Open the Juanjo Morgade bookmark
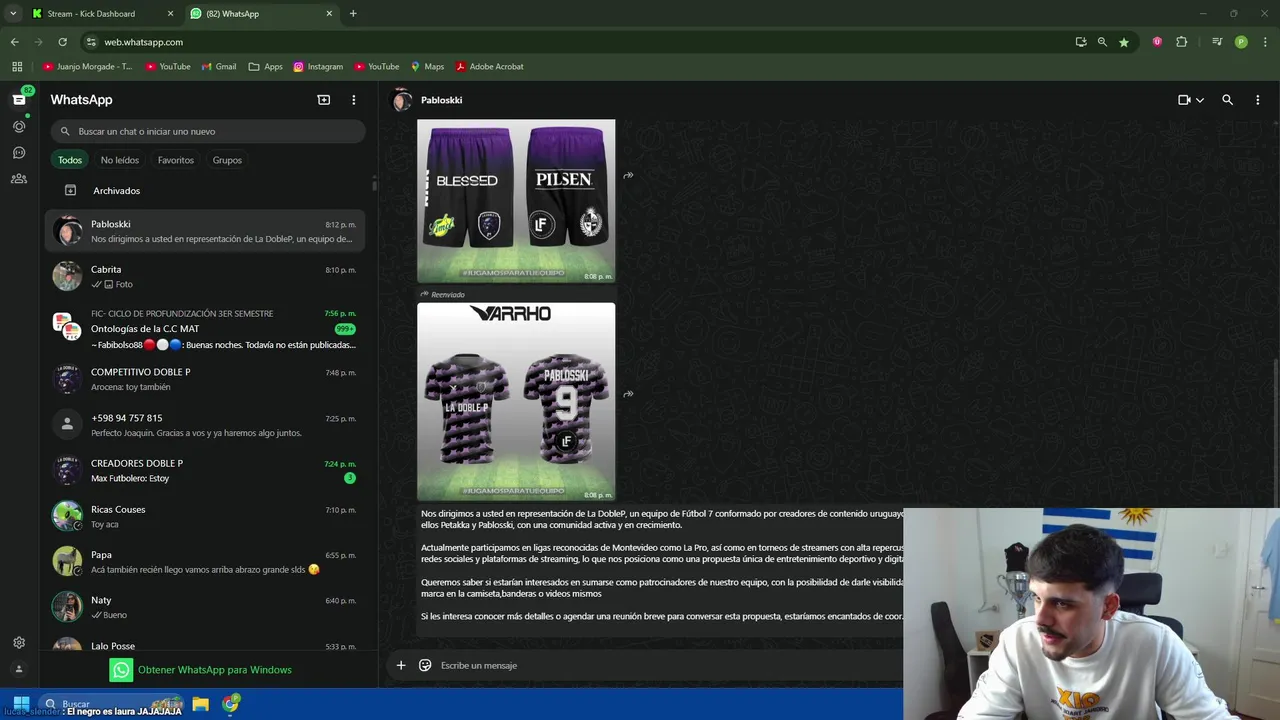Screen dimensions: 1280x720 coord(88,67)
